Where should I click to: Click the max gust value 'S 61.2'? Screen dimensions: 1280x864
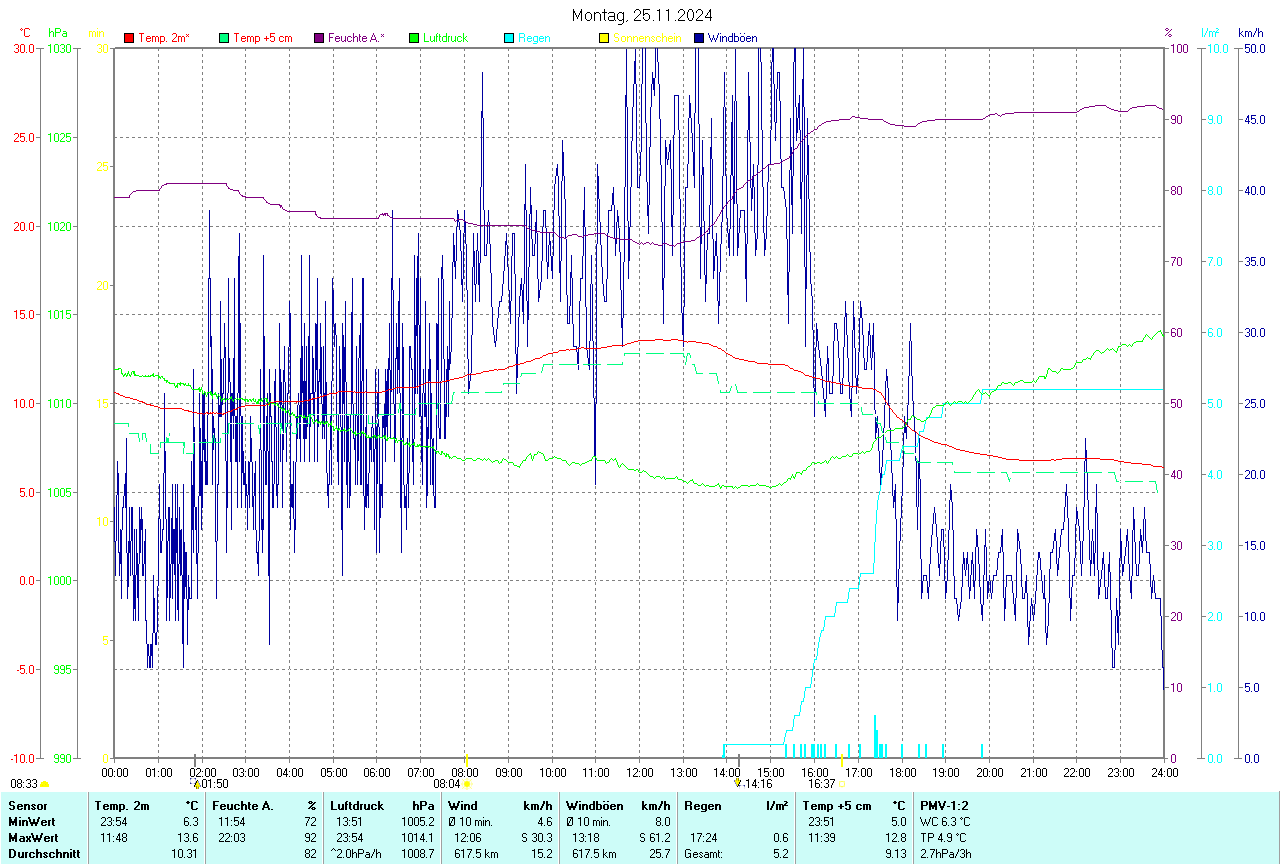coord(654,837)
